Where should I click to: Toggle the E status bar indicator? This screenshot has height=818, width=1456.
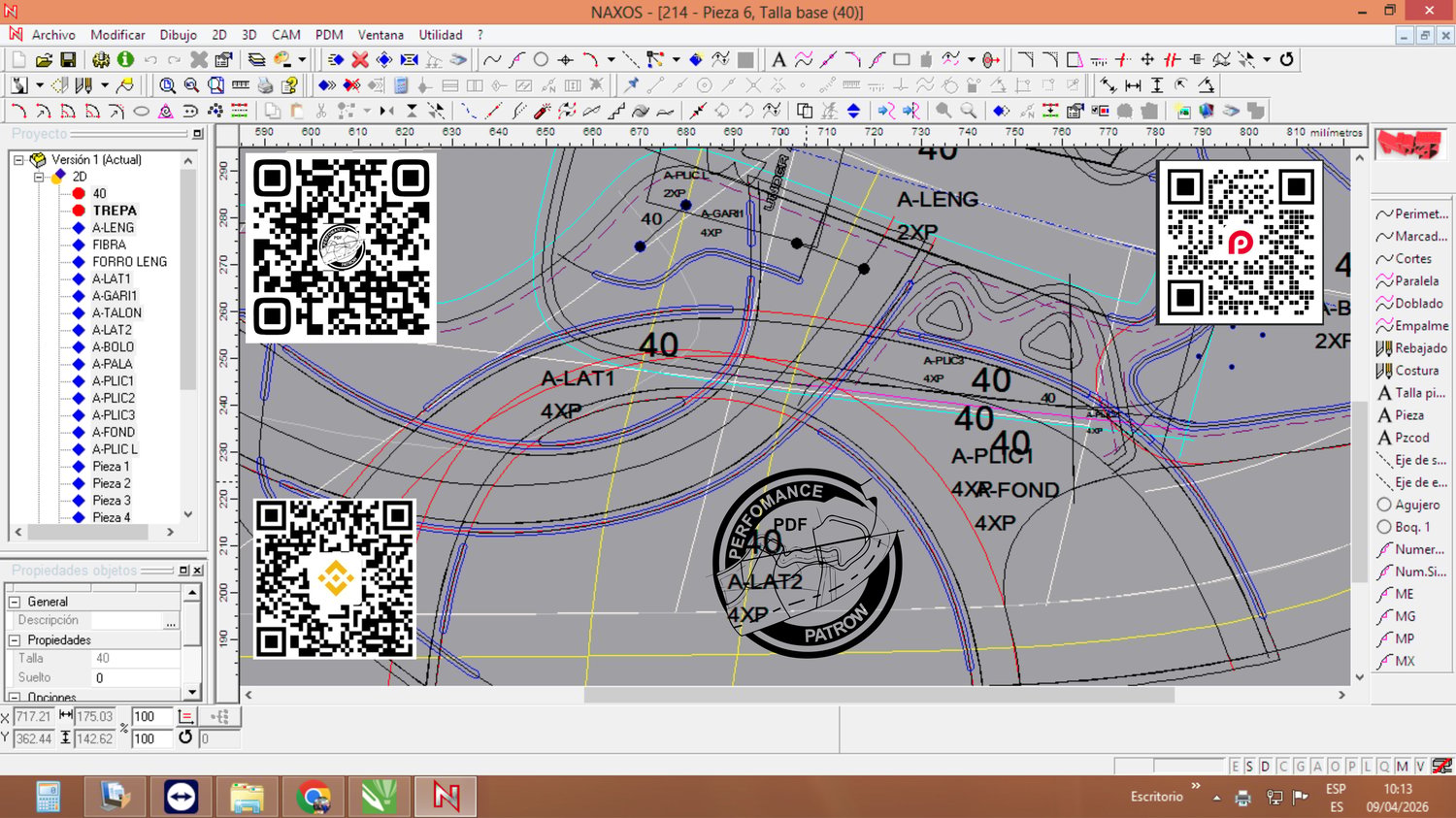1236,767
